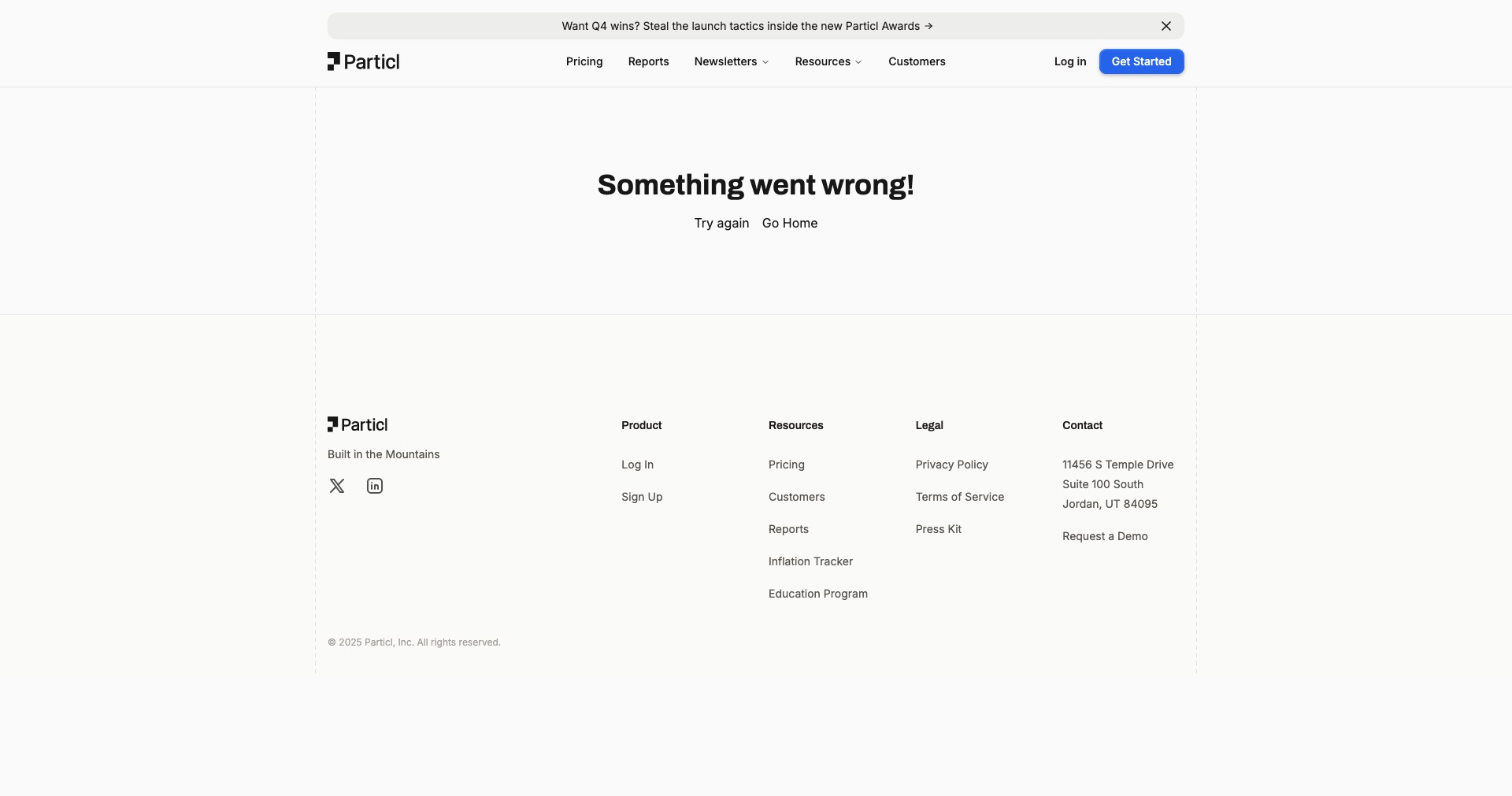Click the "Suite 100 South" address line
Screen dimensions: 1512x796
pos(1102,484)
